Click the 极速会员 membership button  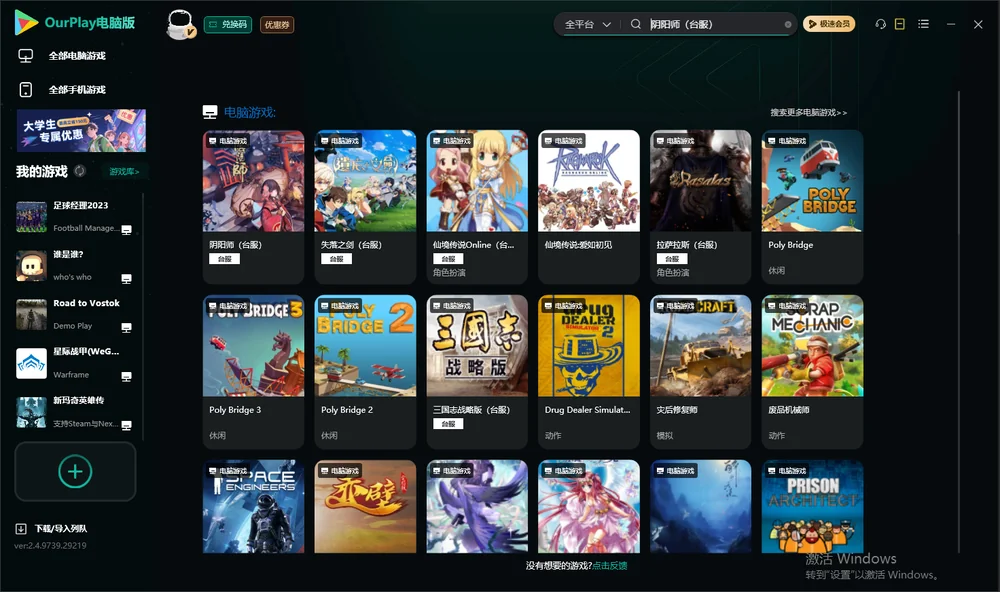click(829, 24)
